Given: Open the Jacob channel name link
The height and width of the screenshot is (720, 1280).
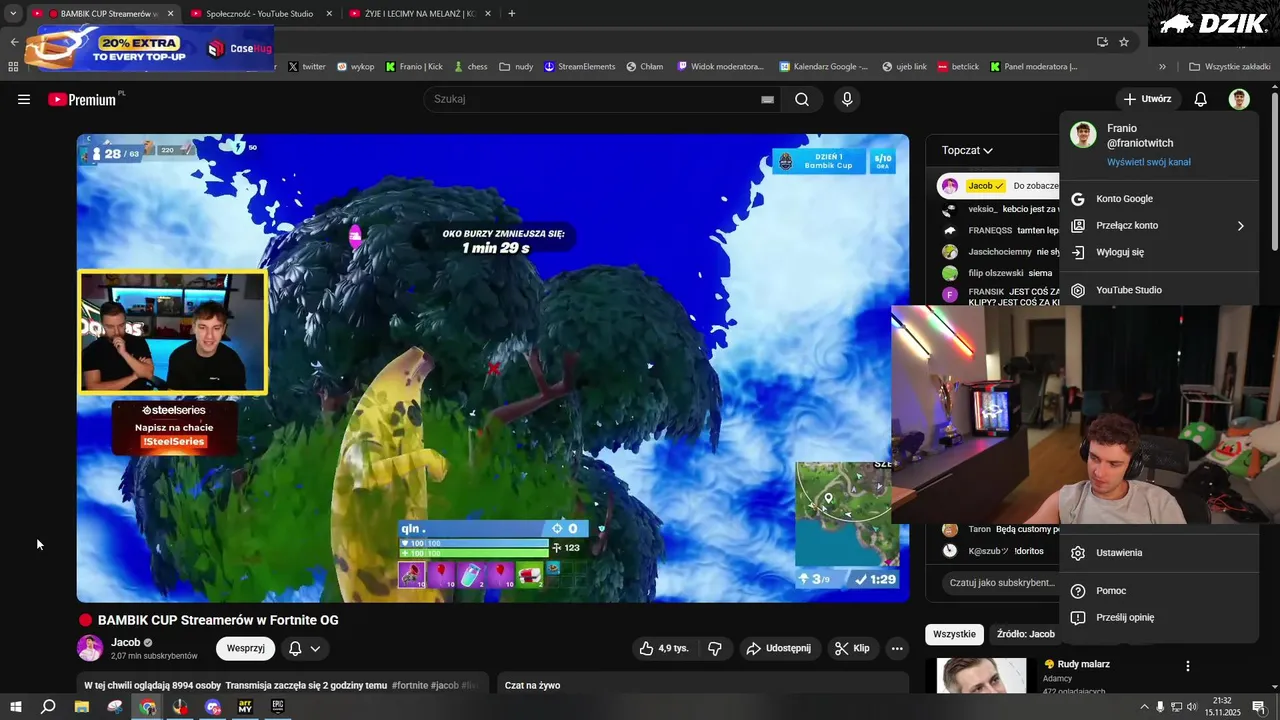Looking at the screenshot, I should (x=126, y=642).
